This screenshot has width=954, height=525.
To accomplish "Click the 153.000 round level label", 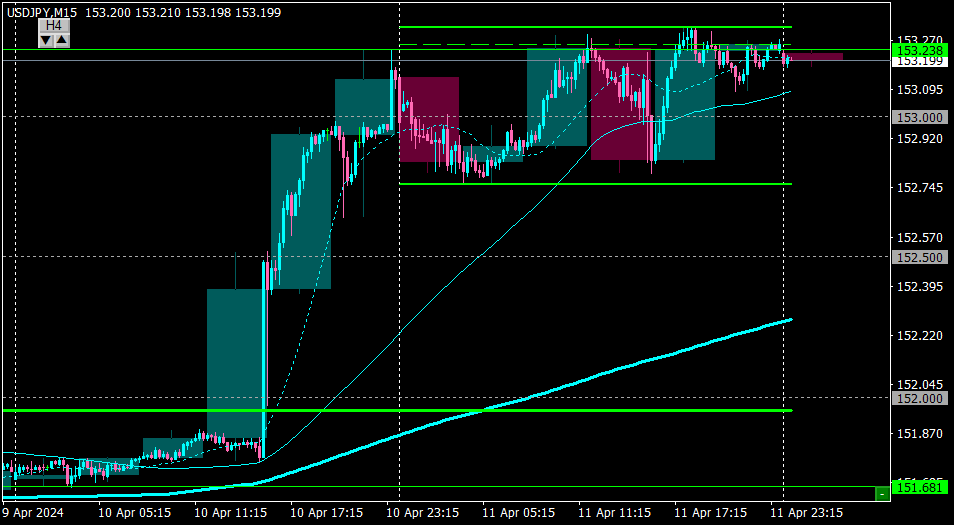I will click(x=920, y=117).
